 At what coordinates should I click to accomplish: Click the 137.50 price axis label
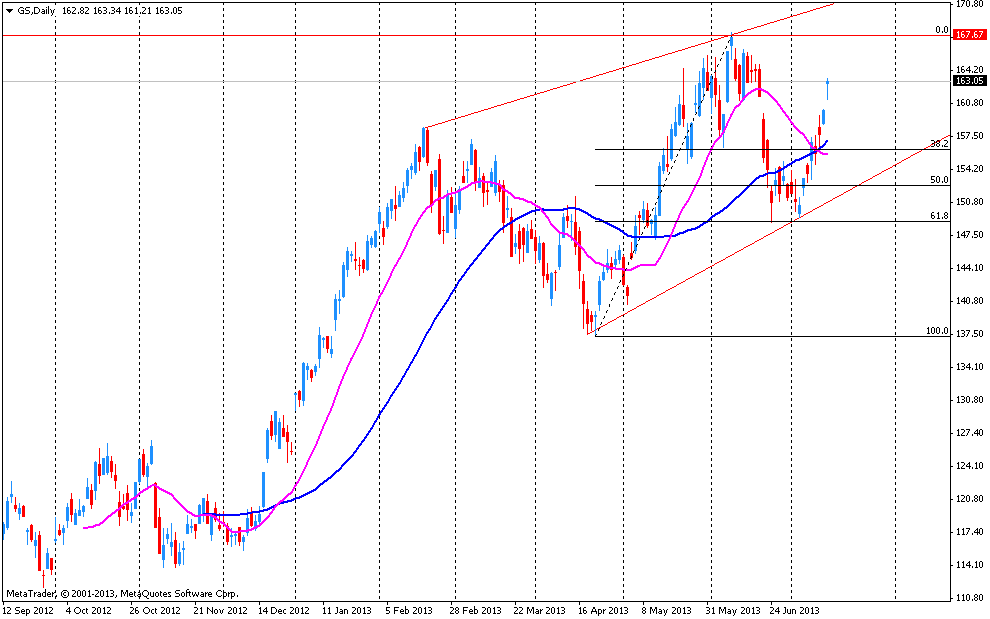coord(970,334)
